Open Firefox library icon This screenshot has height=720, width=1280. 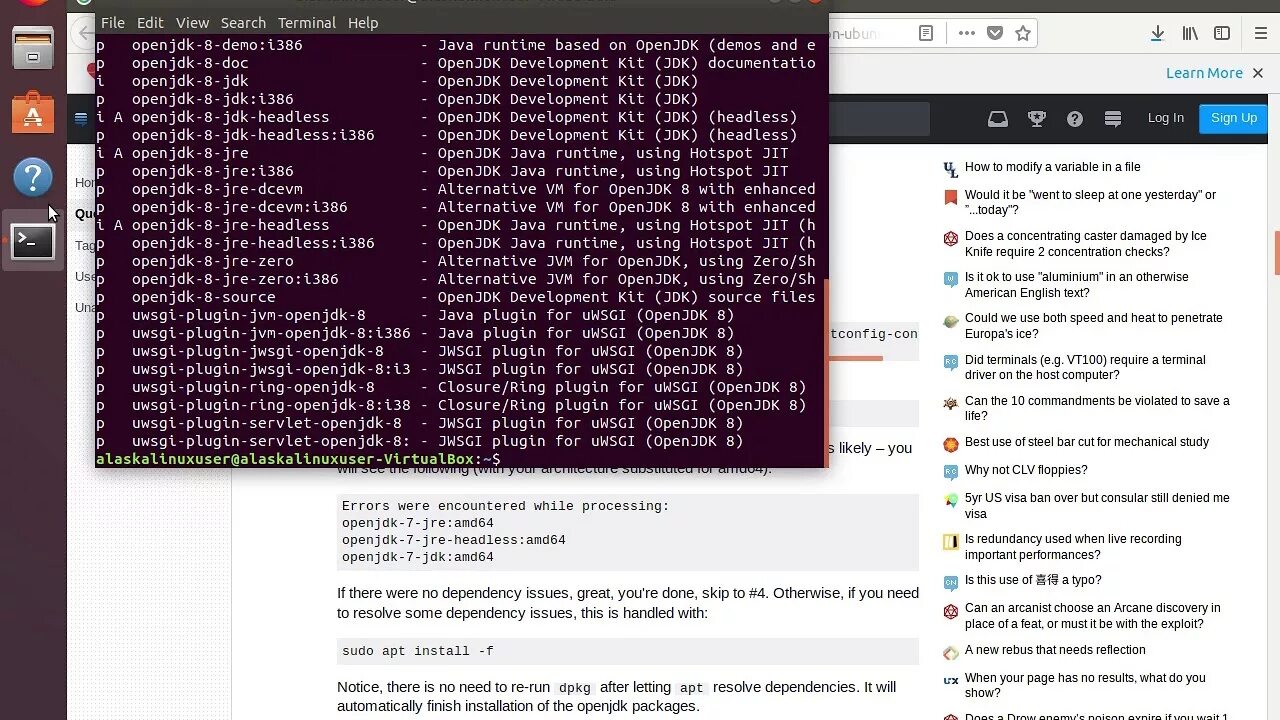[x=1190, y=33]
